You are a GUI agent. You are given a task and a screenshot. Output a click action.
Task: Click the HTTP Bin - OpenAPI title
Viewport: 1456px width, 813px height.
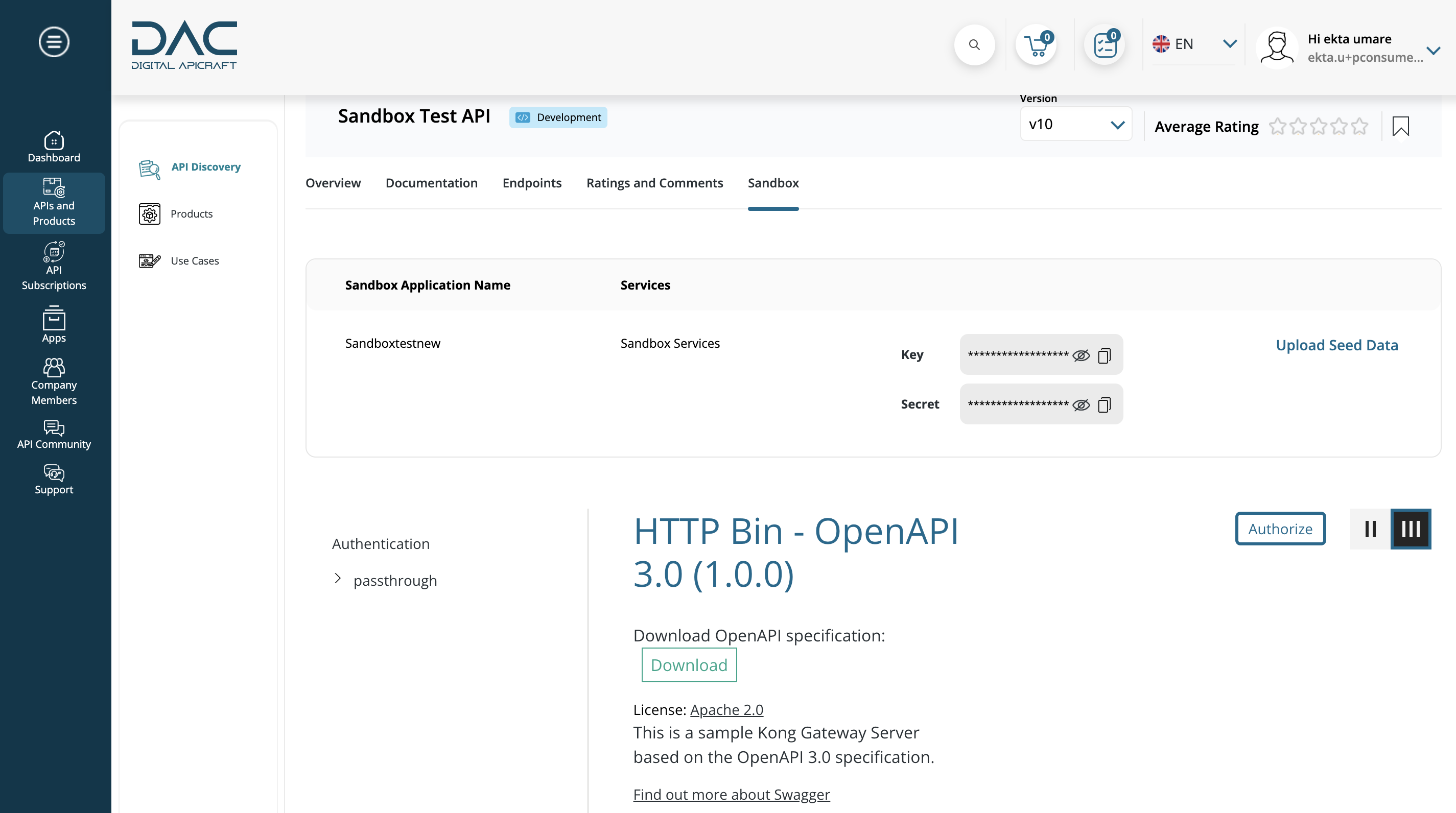point(796,553)
